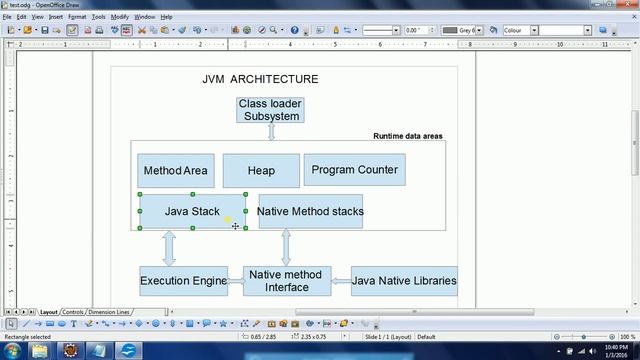The image size is (640, 360).
Task: Click the Grey 6 colour swatch
Action: click(x=450, y=30)
